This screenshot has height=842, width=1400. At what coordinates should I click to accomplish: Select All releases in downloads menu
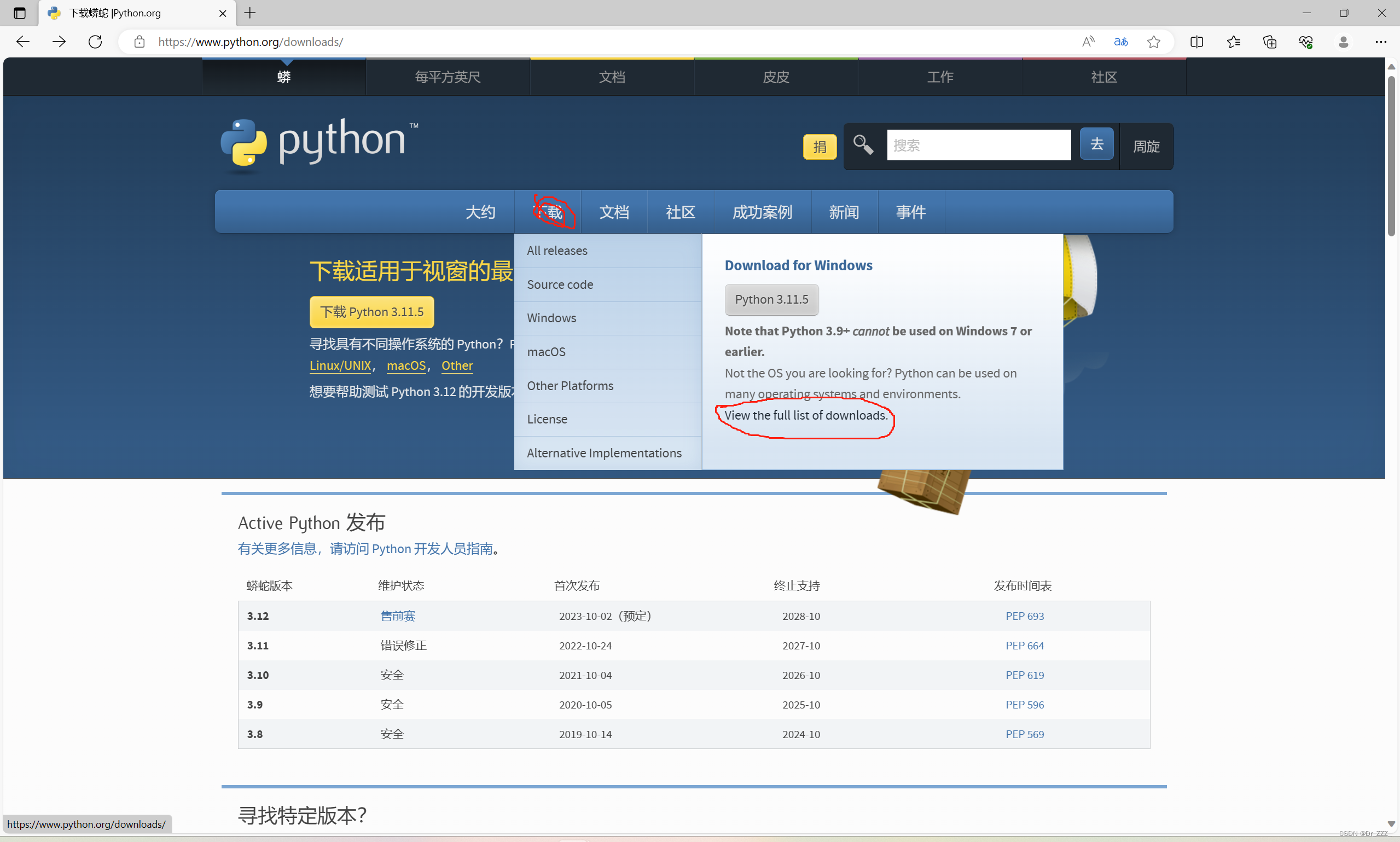(x=556, y=250)
